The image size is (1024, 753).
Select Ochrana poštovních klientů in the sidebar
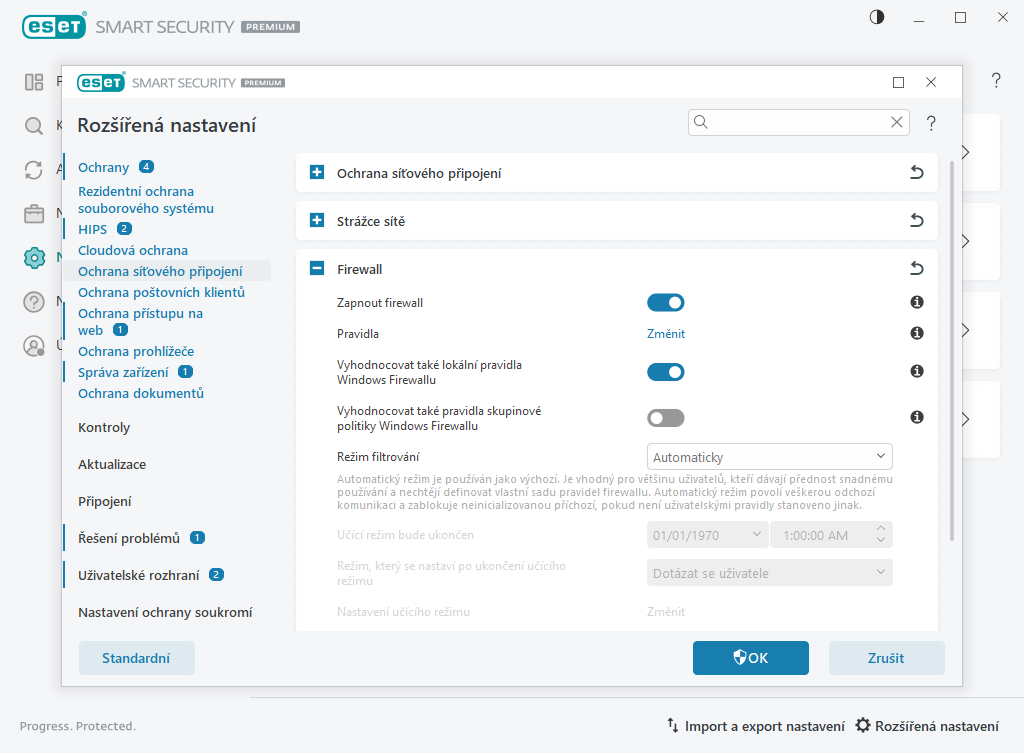pyautogui.click(x=161, y=292)
